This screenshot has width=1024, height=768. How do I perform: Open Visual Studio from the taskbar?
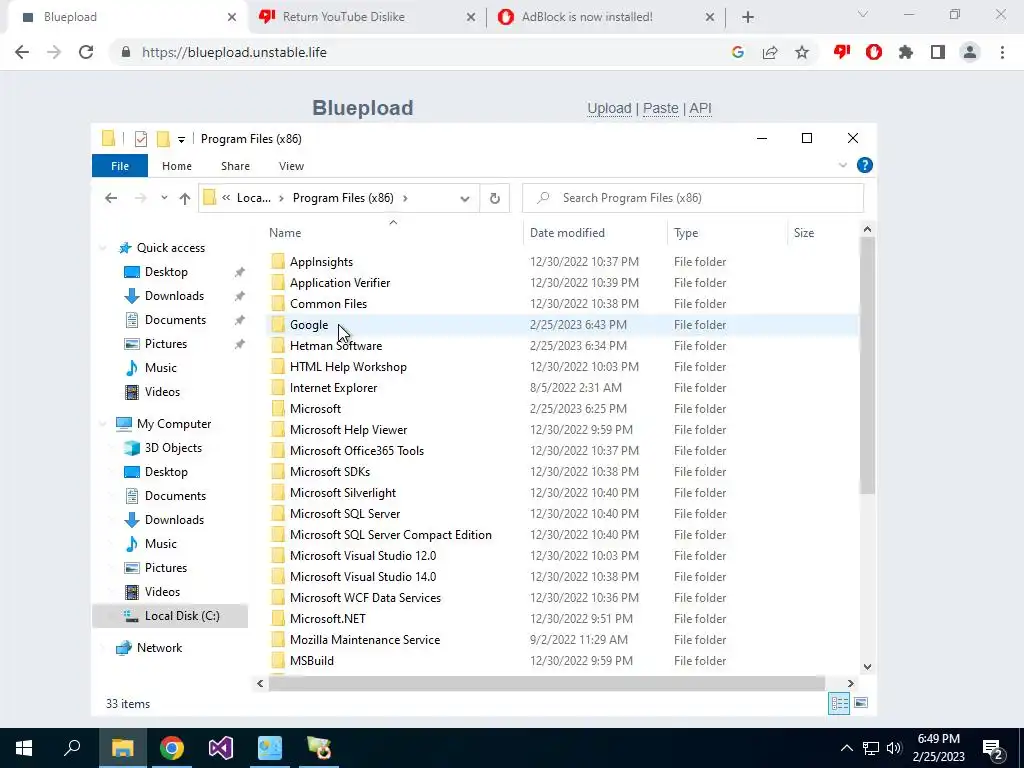[x=221, y=748]
